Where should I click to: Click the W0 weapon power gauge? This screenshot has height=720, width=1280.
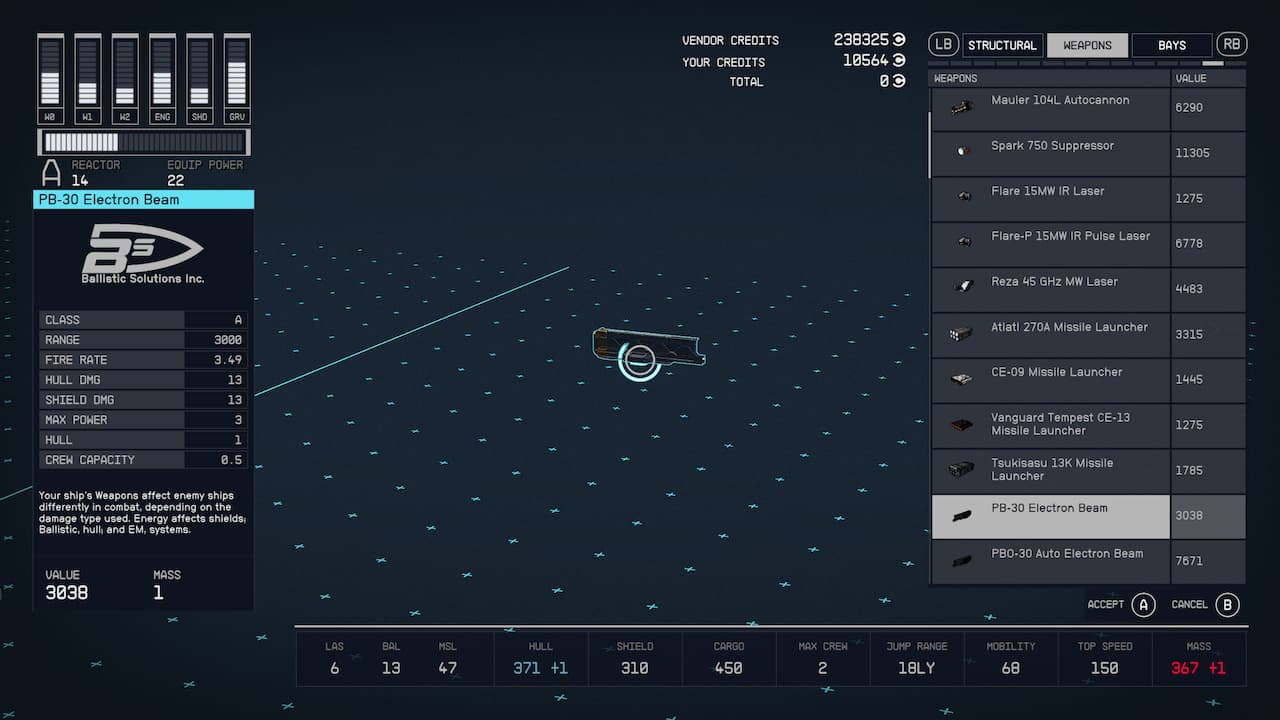click(50, 72)
